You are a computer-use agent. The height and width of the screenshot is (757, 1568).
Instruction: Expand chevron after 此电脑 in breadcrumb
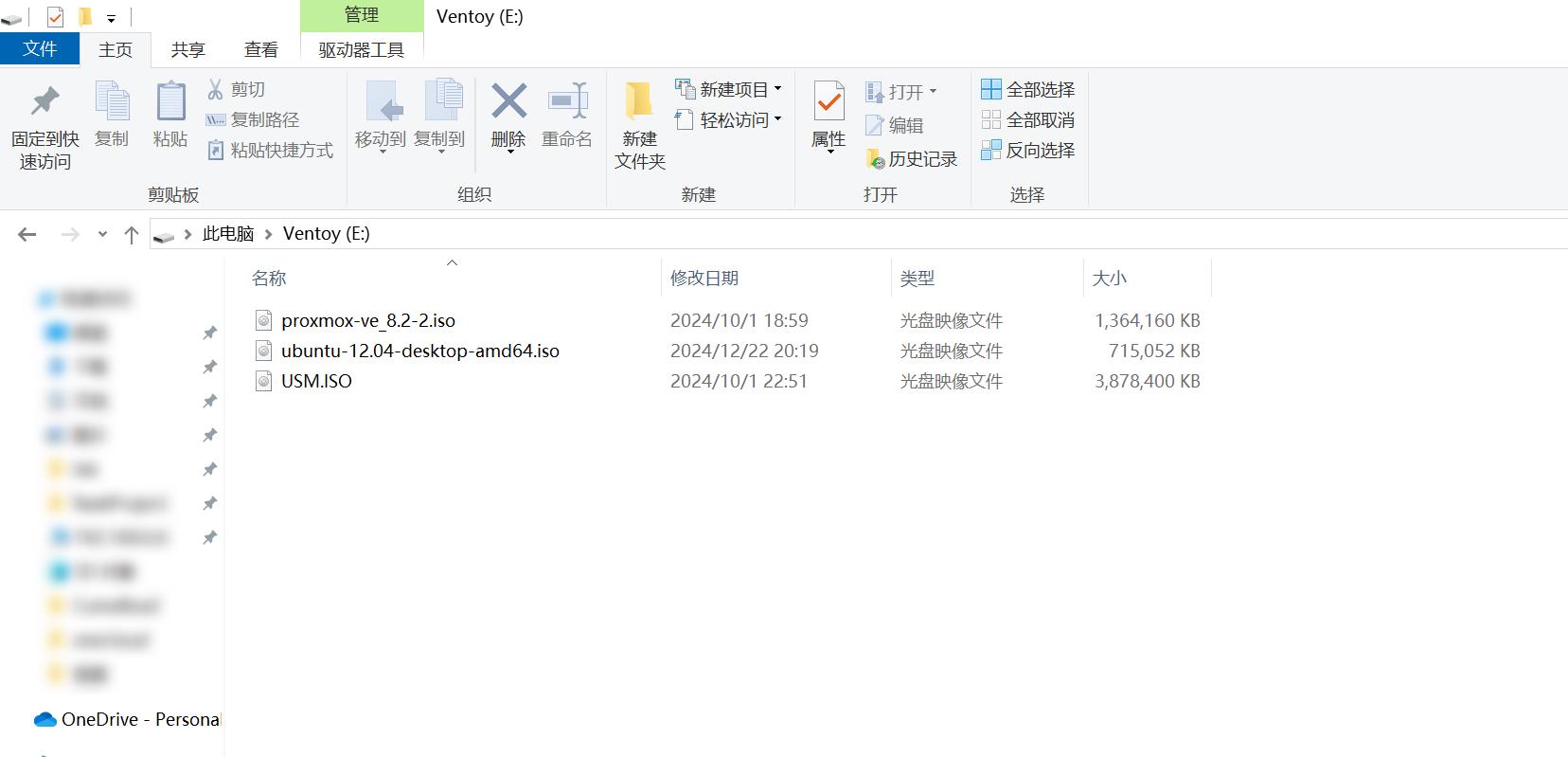[x=269, y=234]
